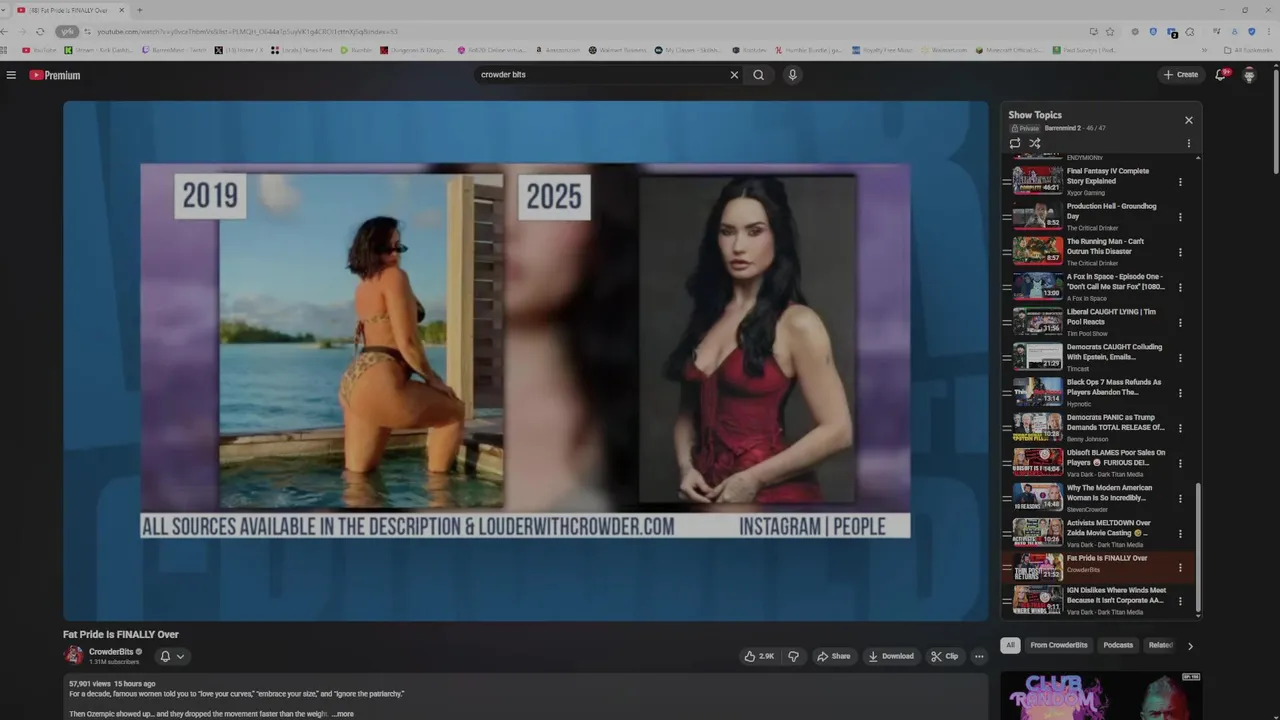Open the CrowderBits channel avatar
1280x720 pixels.
73,655
